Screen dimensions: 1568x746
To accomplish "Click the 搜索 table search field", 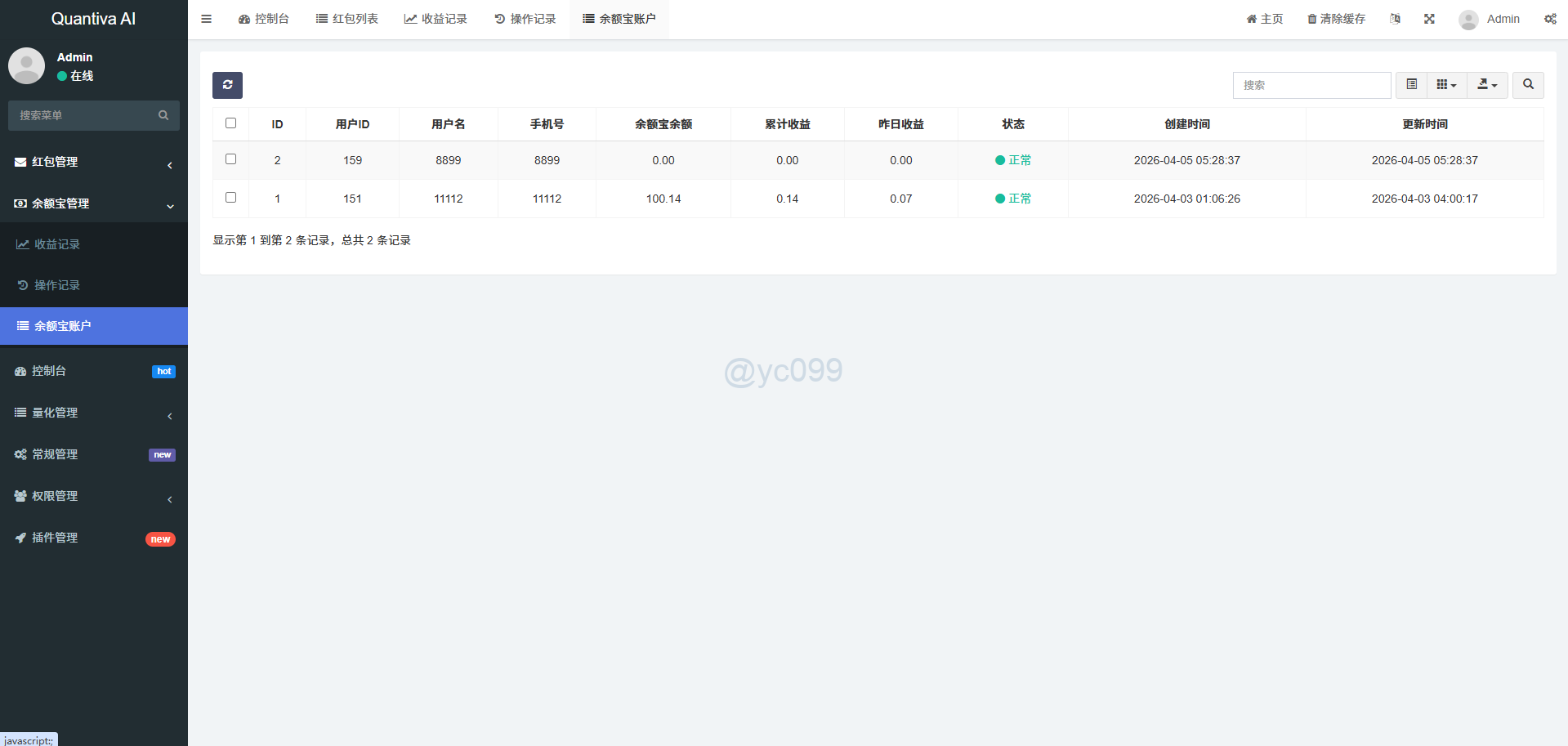I will [1311, 85].
